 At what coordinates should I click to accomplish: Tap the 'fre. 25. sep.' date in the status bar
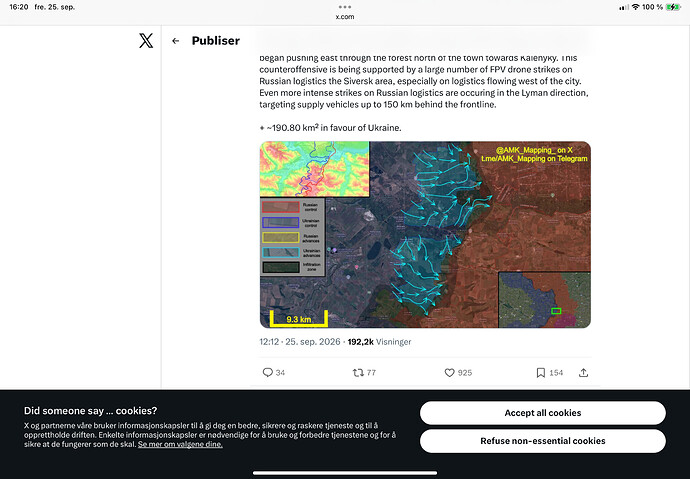click(x=55, y=7)
